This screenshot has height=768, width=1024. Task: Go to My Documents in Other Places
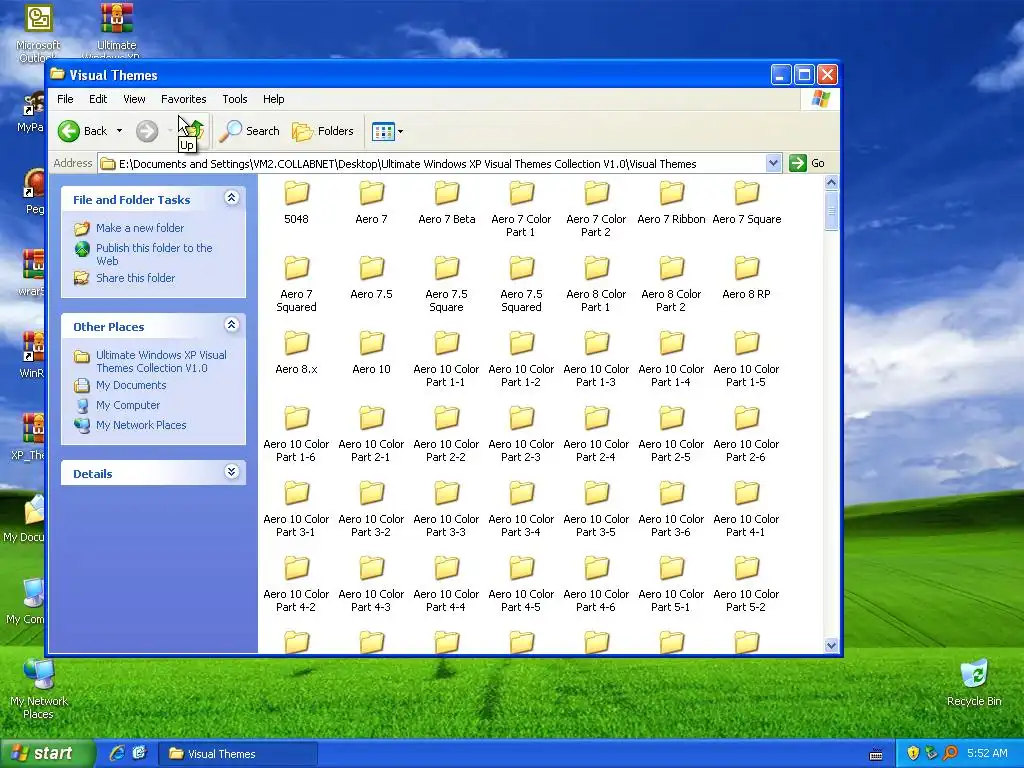click(120, 385)
